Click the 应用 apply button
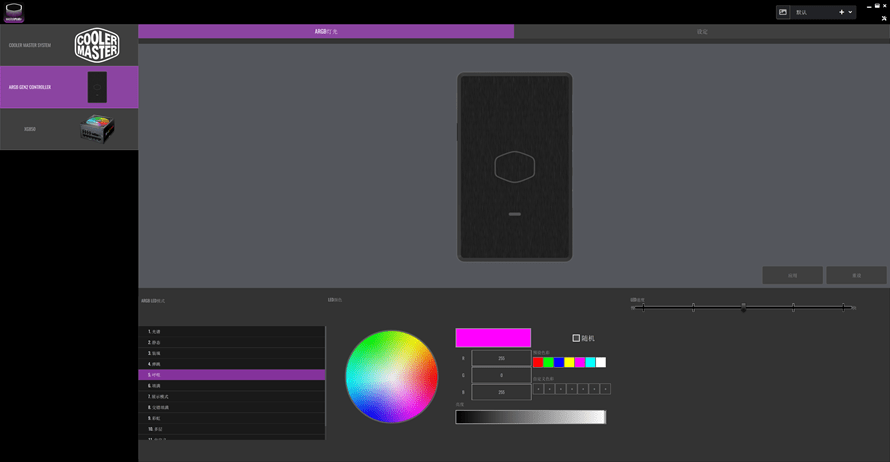Image resolution: width=890 pixels, height=462 pixels. click(792, 275)
